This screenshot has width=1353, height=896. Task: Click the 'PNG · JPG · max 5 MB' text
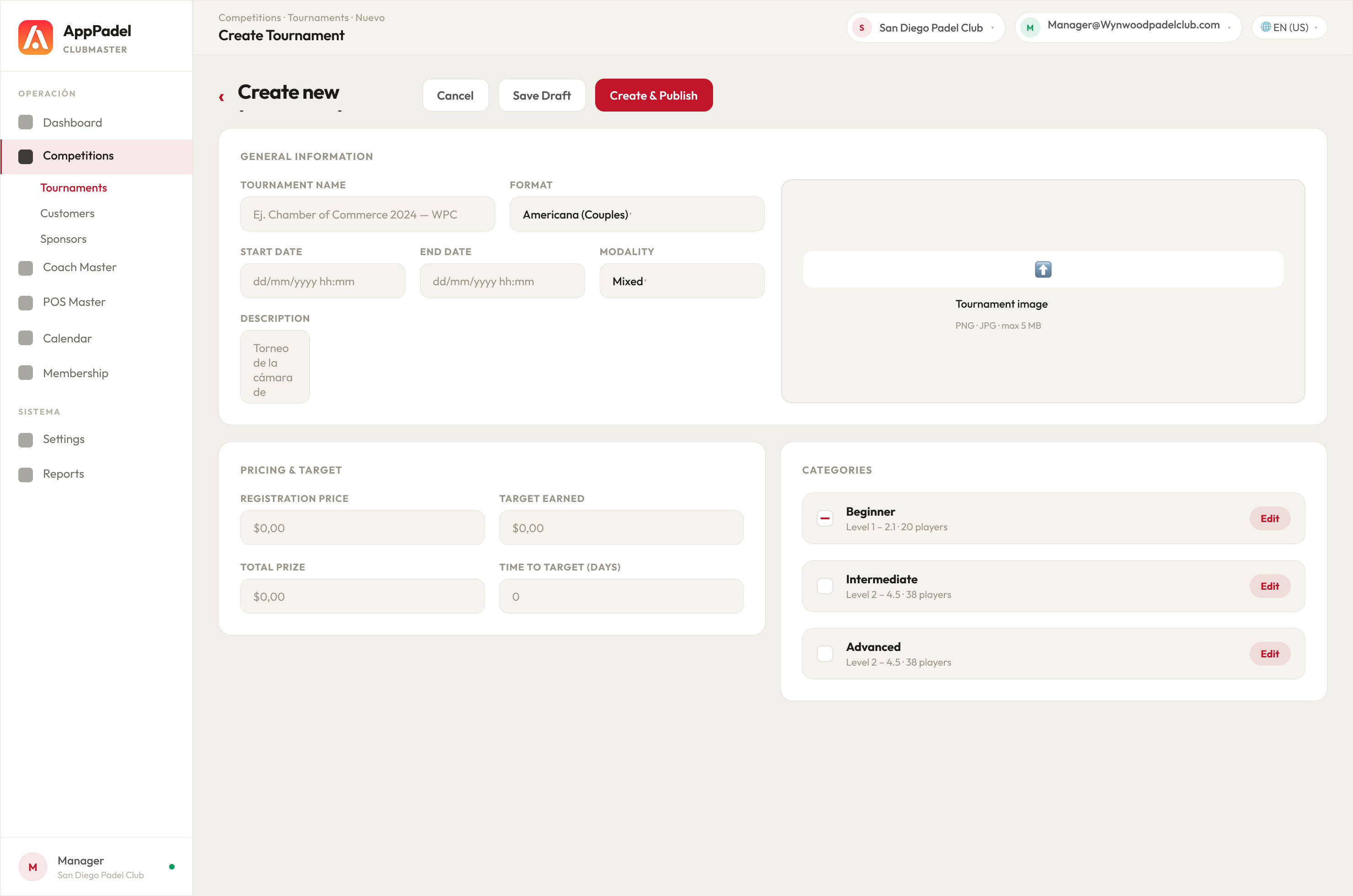998,325
